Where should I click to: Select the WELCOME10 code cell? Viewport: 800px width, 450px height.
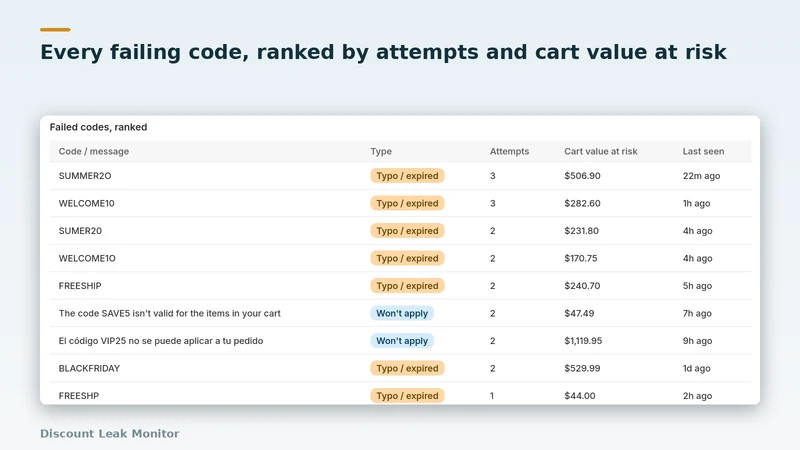(x=86, y=204)
